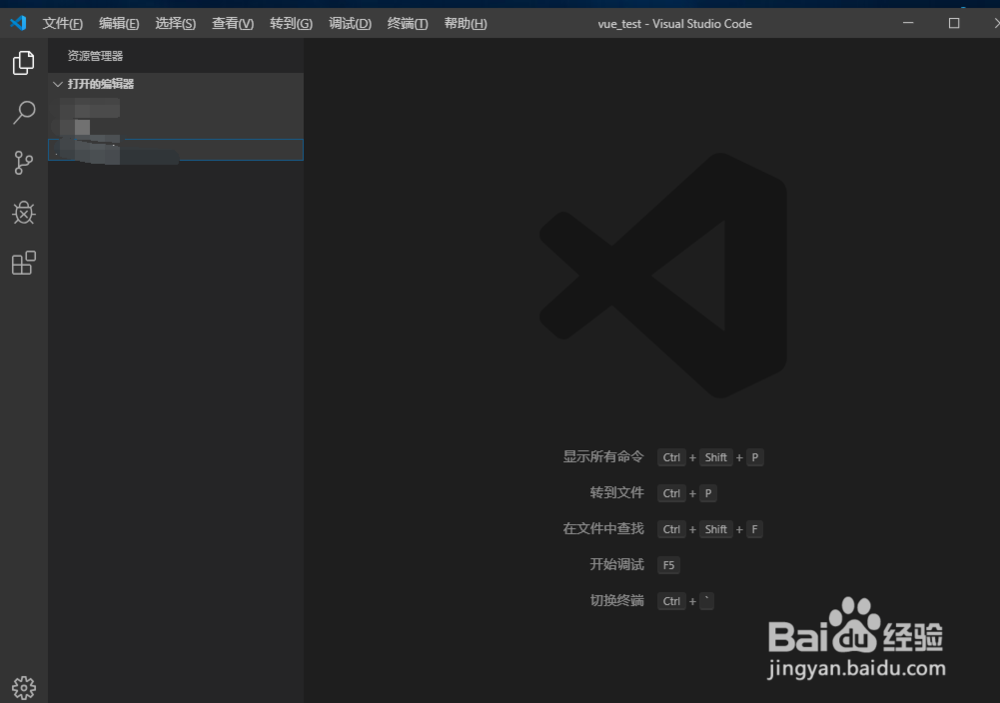Open the Manage gear icon
The width and height of the screenshot is (1000, 703).
click(x=24, y=688)
